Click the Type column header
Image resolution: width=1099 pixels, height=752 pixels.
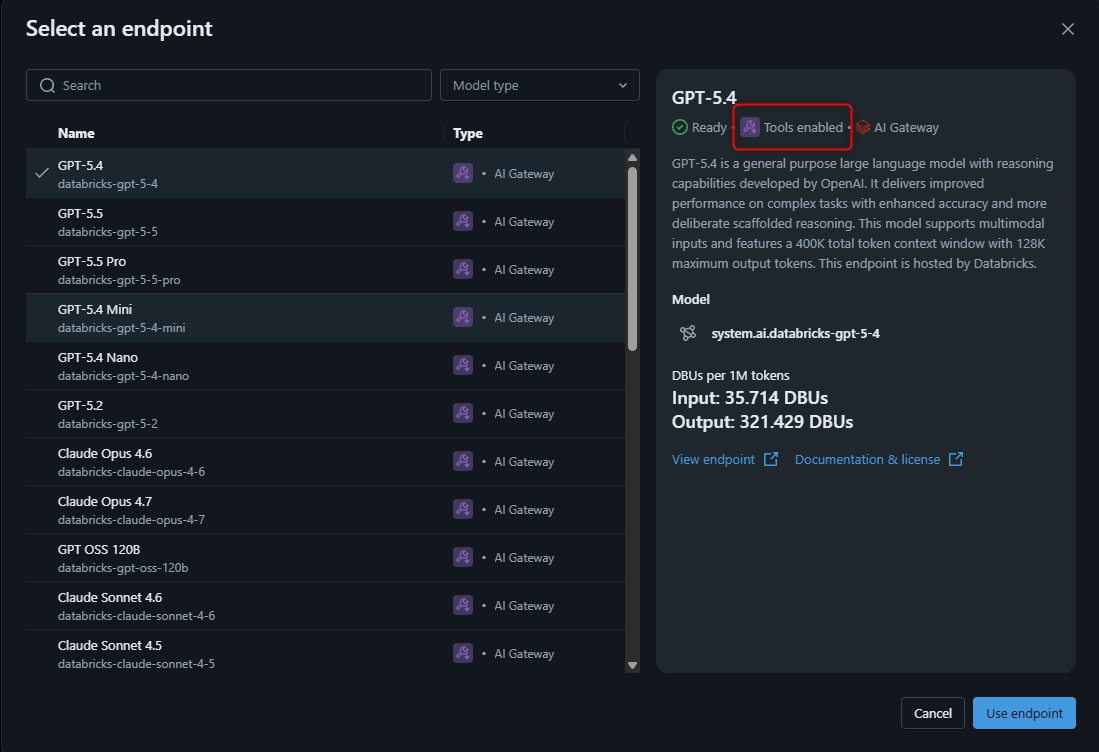click(x=467, y=133)
